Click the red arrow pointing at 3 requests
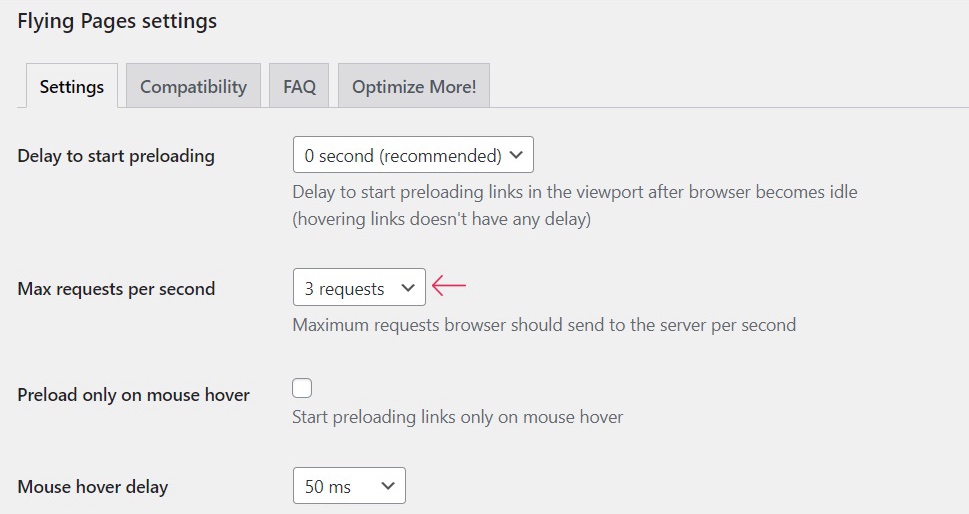 tap(449, 285)
